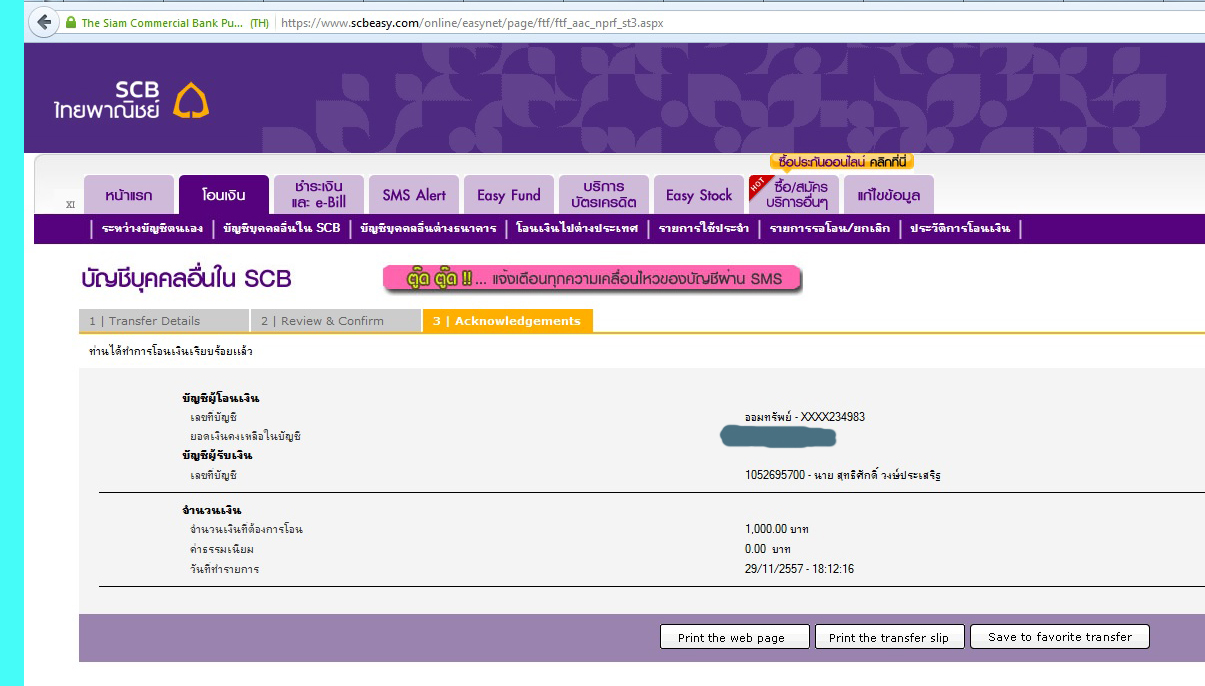The height and width of the screenshot is (686, 1205).
Task: Open the Easy Stock tab
Action: coord(699,195)
